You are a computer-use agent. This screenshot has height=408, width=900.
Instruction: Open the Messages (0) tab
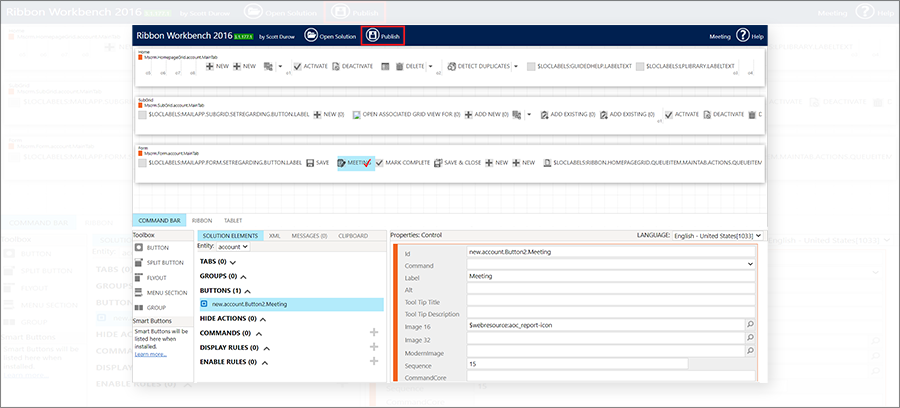tap(309, 236)
